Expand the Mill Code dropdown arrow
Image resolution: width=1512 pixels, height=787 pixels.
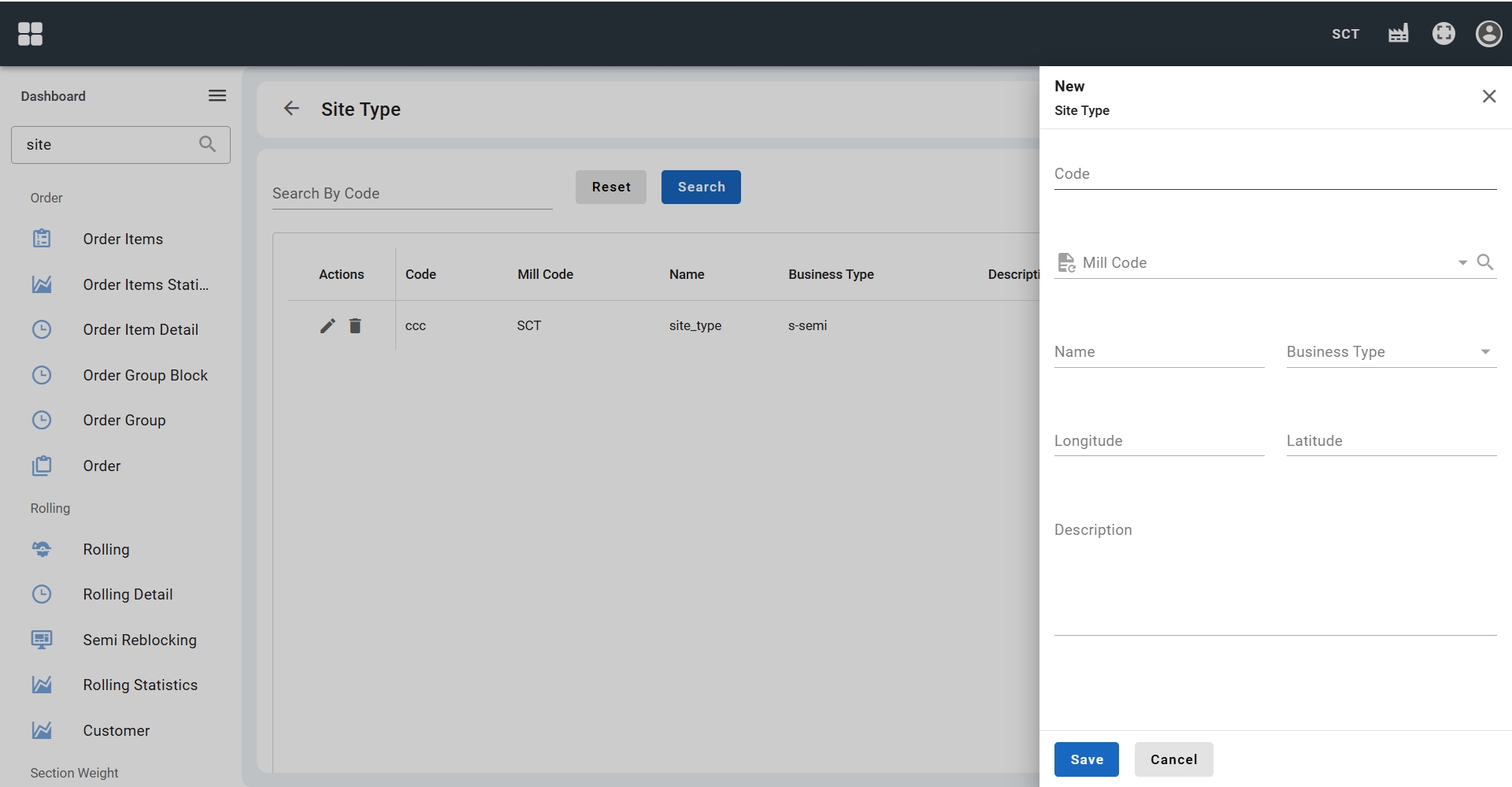tap(1462, 262)
